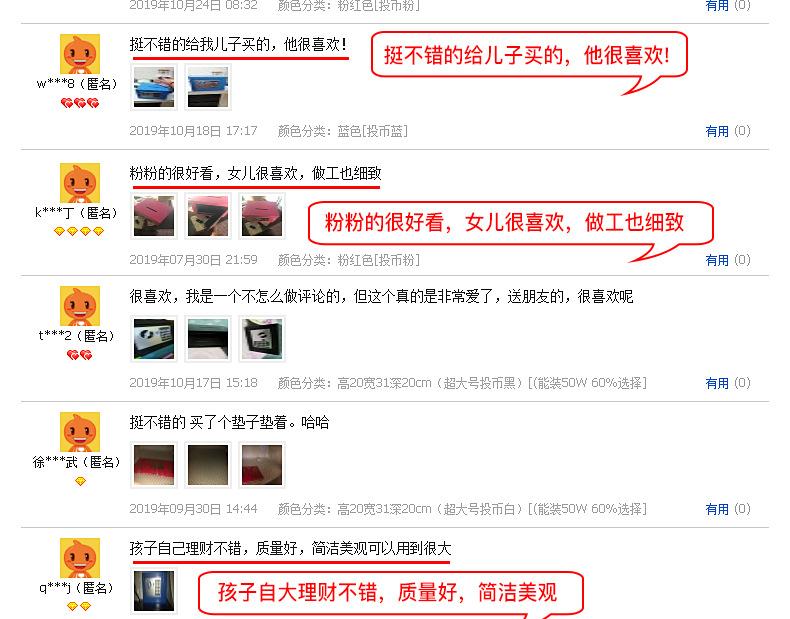The image size is (790, 619).
Task: Click red heart rating icons under w***8
Action: [80, 103]
